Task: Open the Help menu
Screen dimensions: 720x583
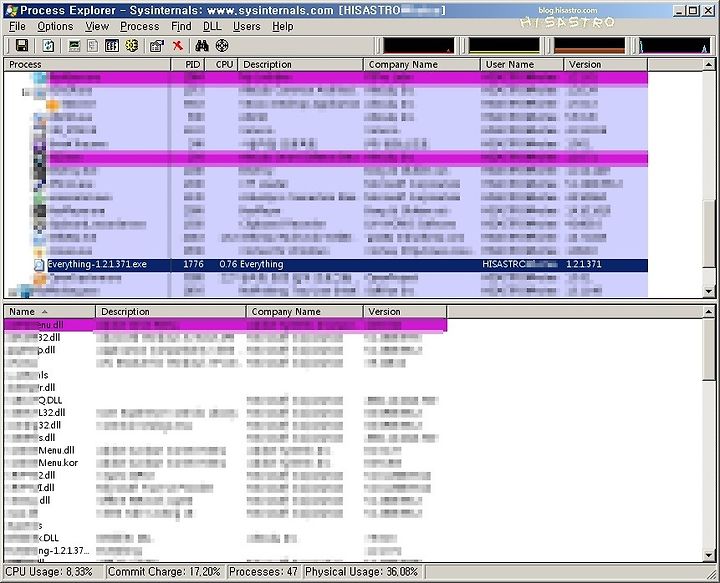Action: coord(282,27)
